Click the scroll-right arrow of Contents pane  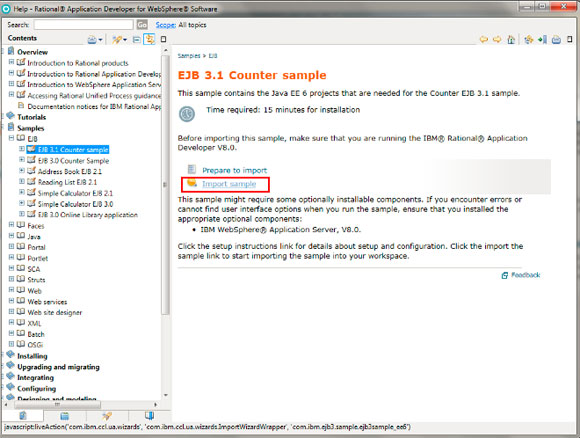pyautogui.click(x=156, y=404)
